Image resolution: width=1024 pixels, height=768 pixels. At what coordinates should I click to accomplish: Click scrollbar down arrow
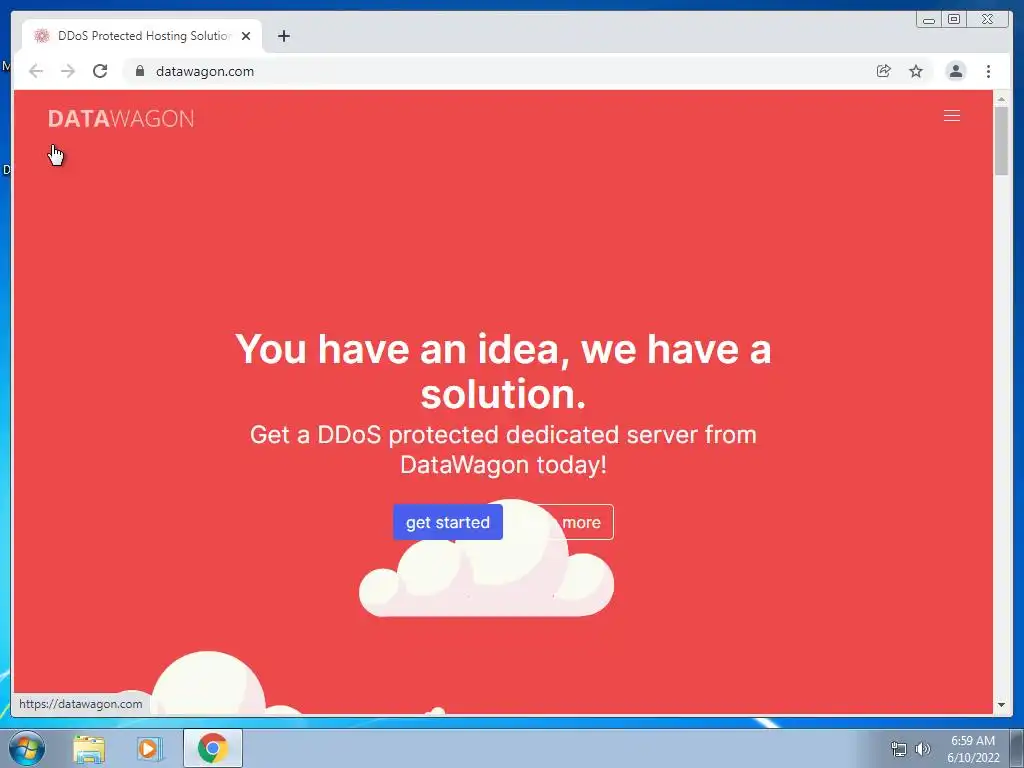coord(1001,705)
